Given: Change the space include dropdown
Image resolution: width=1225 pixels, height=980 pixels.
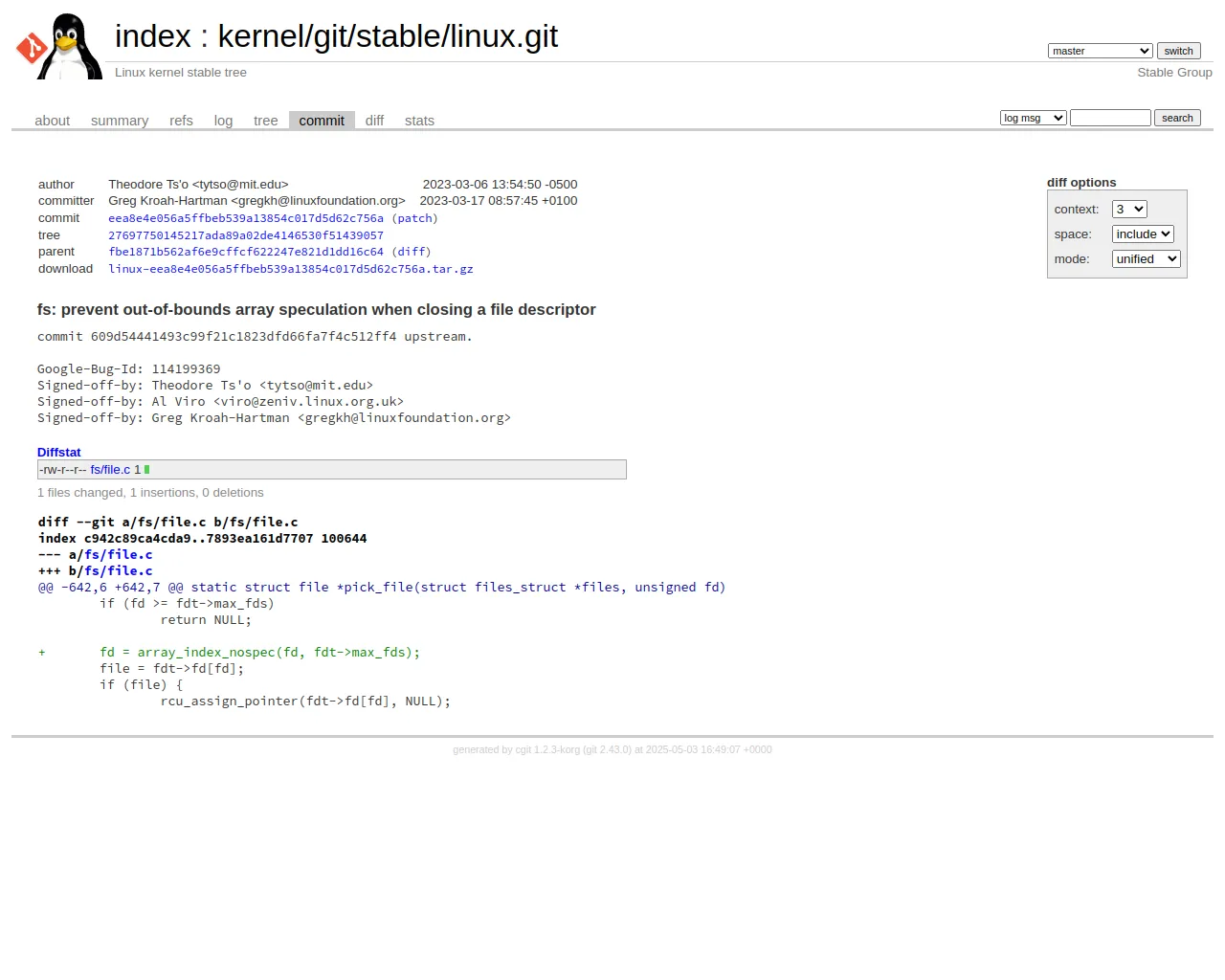Looking at the screenshot, I should coord(1143,234).
